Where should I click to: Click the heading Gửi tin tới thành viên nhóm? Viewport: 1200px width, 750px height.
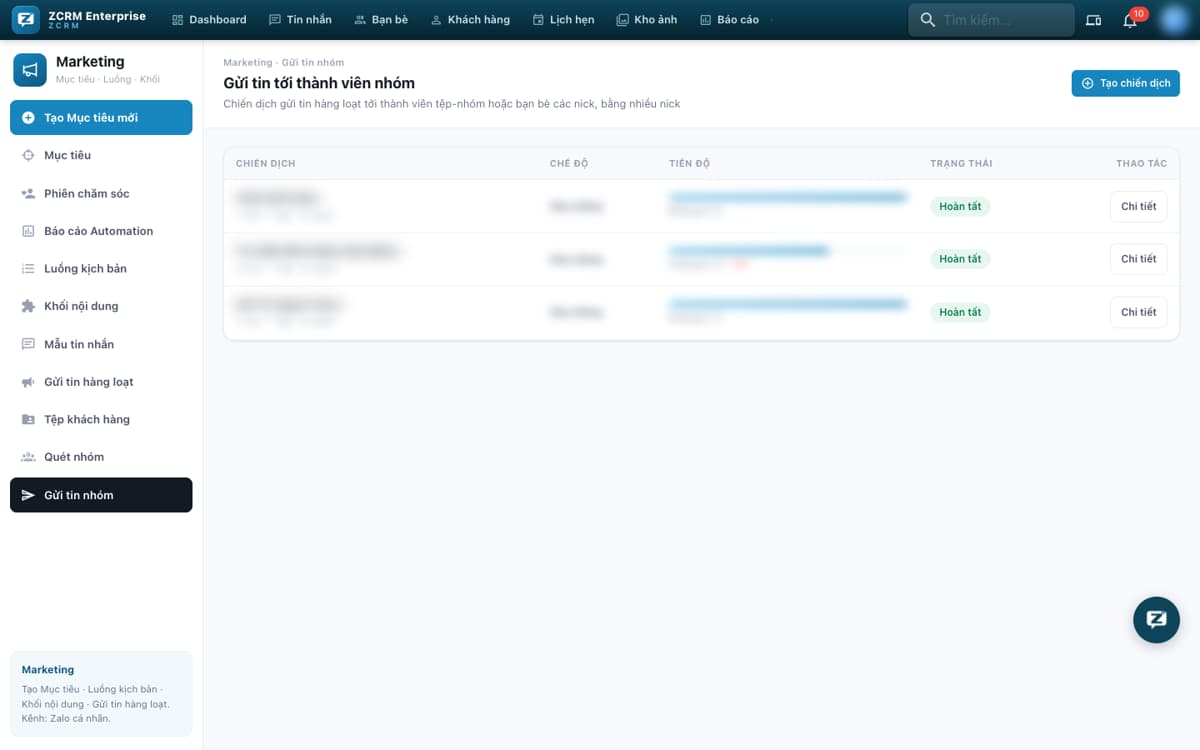[319, 83]
